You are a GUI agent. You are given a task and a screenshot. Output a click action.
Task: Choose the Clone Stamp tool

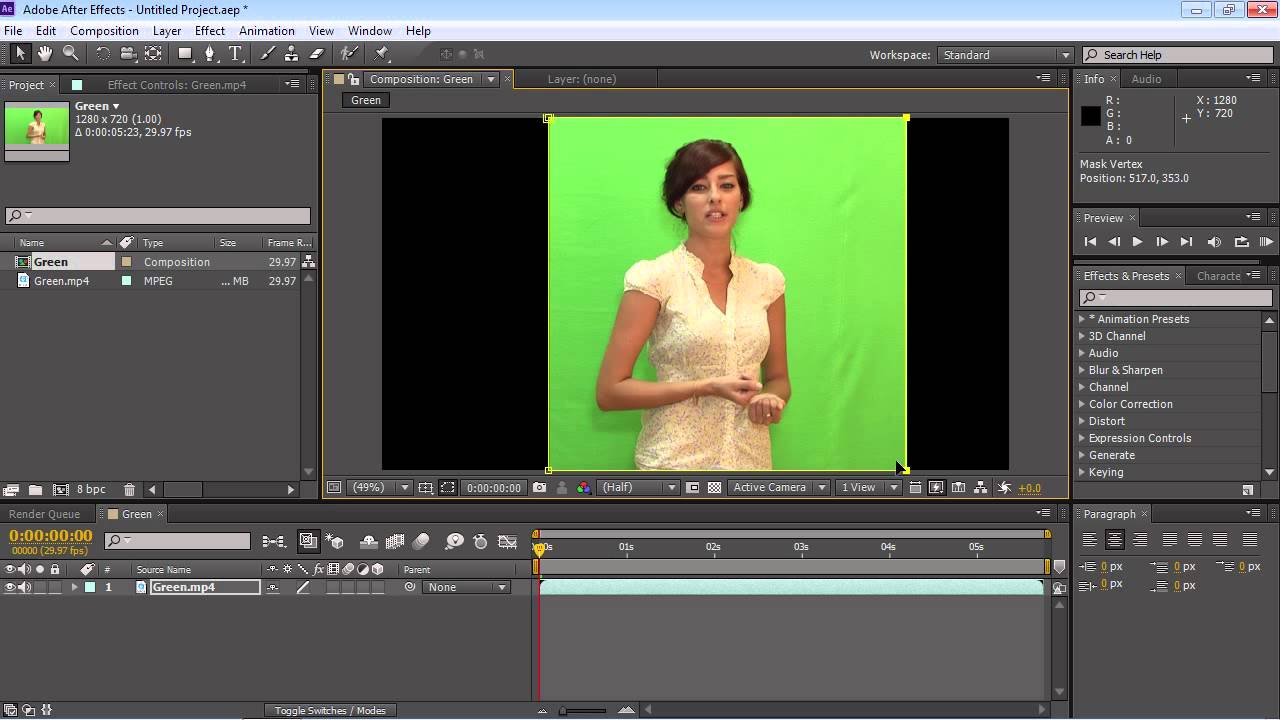coord(291,54)
